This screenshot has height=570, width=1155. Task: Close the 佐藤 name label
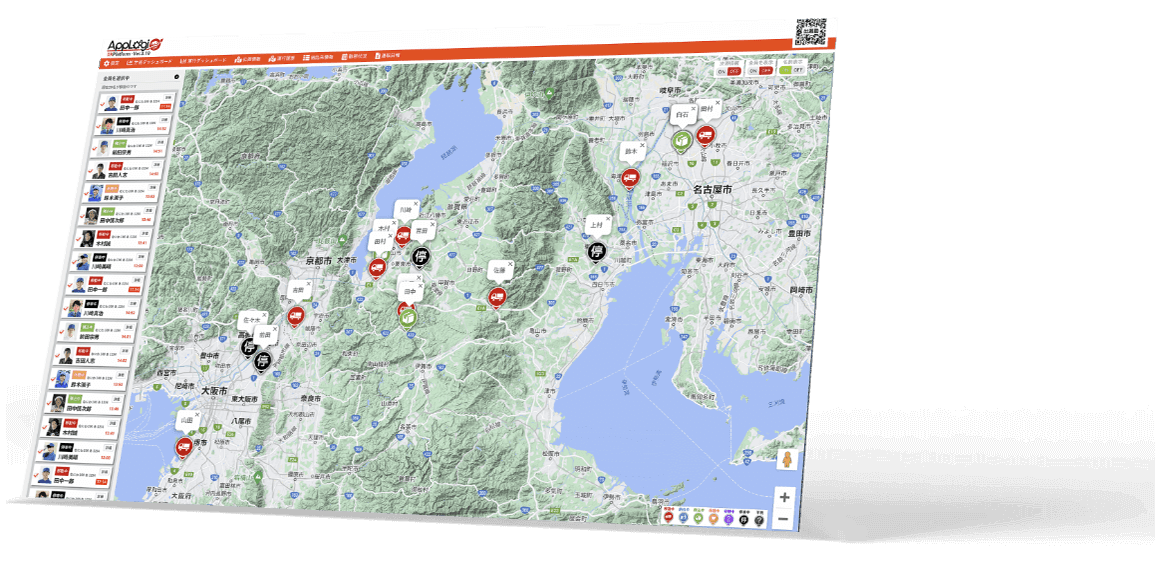point(509,264)
